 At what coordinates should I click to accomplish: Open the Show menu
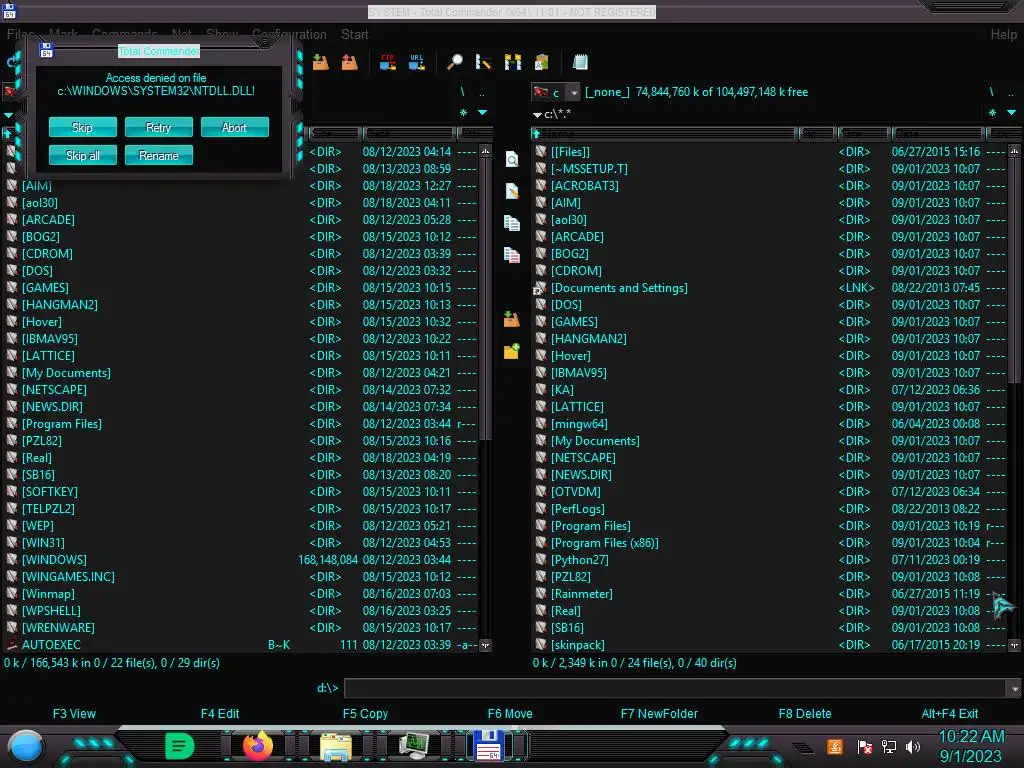[222, 34]
